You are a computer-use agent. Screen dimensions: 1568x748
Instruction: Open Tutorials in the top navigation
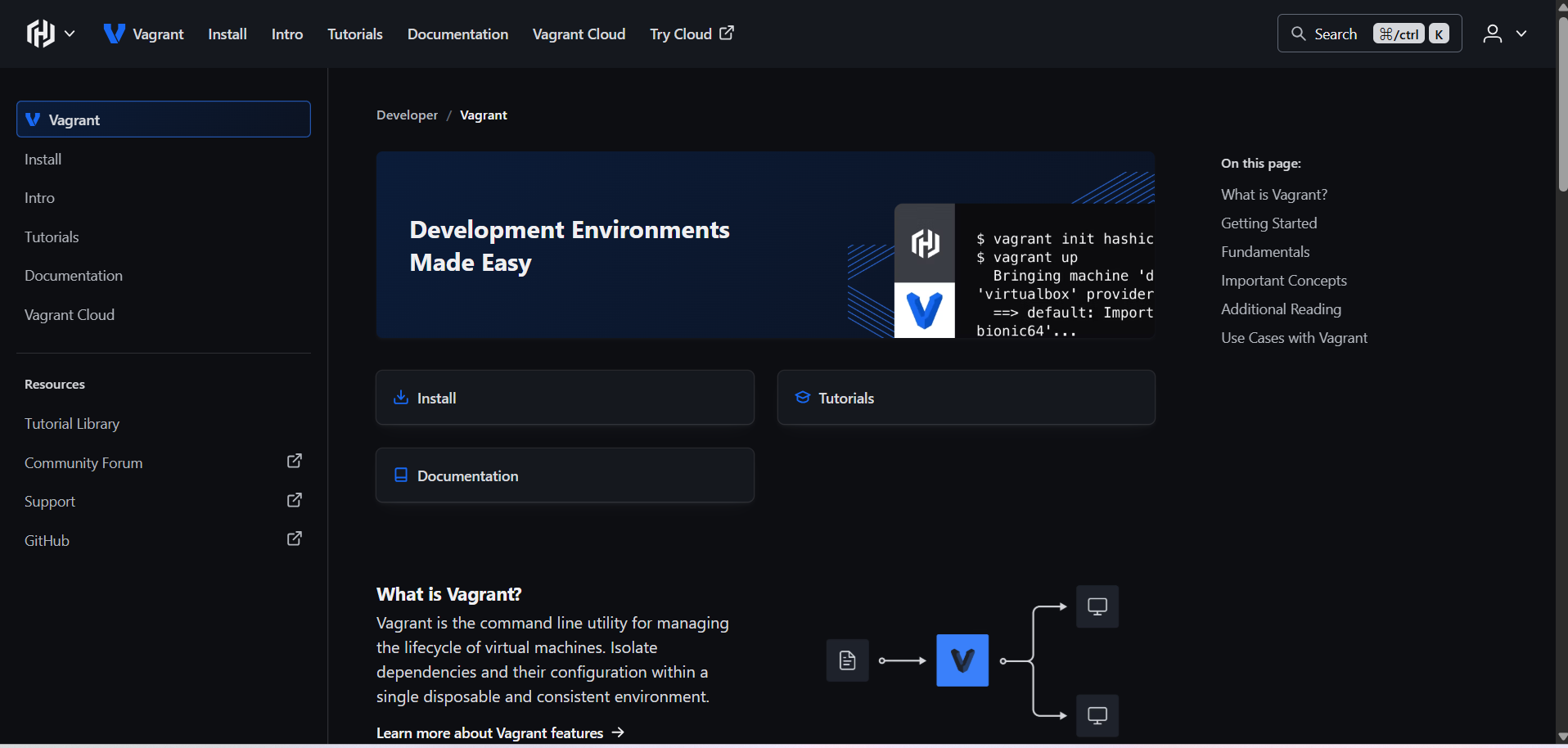[355, 34]
